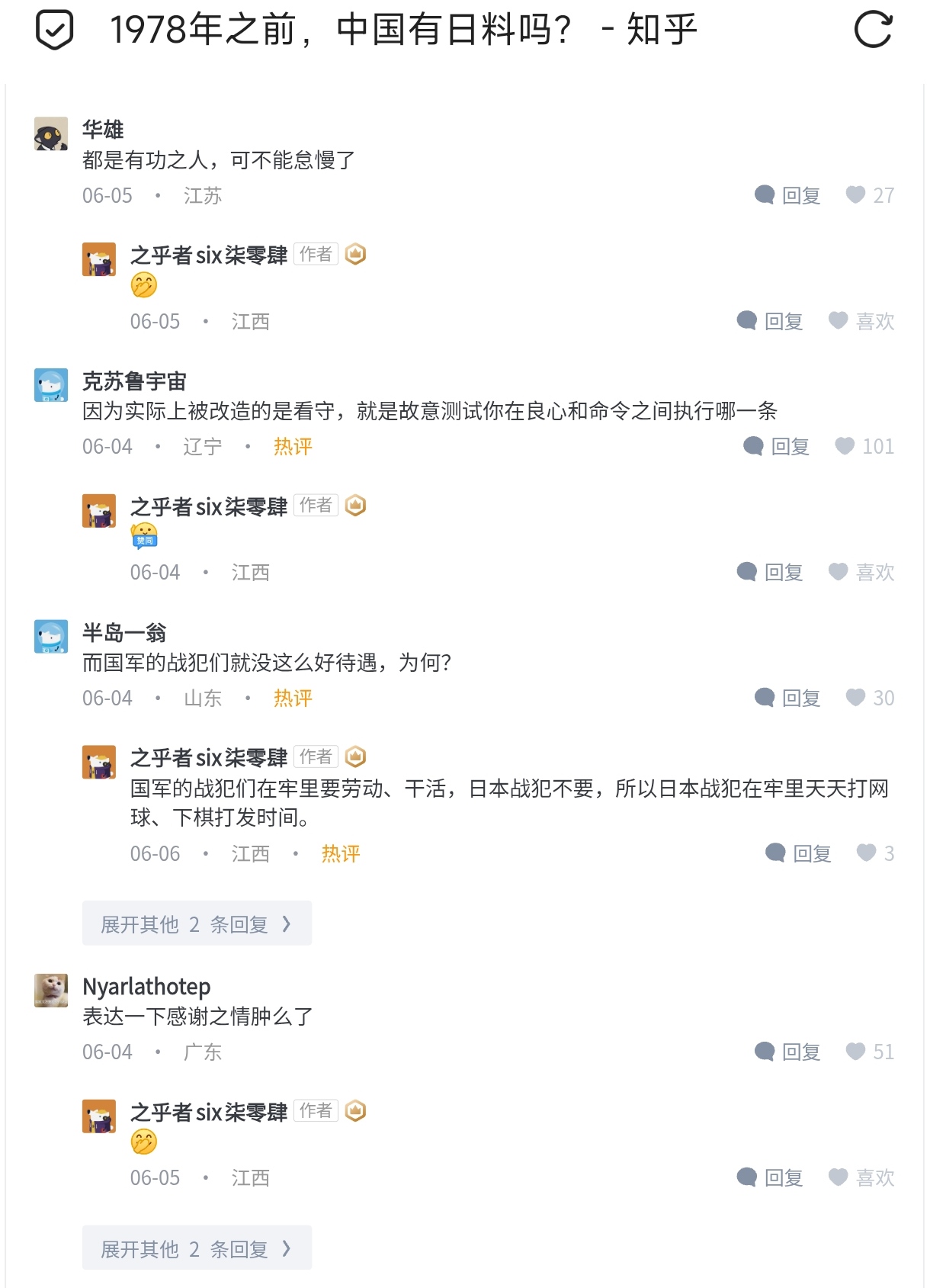Like 华雄's comment with 27 likes
This screenshot has width=930, height=1288.
870,195
